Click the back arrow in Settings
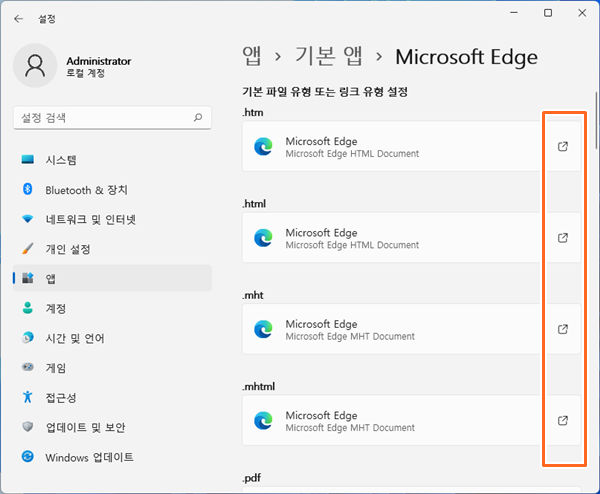 [18, 19]
